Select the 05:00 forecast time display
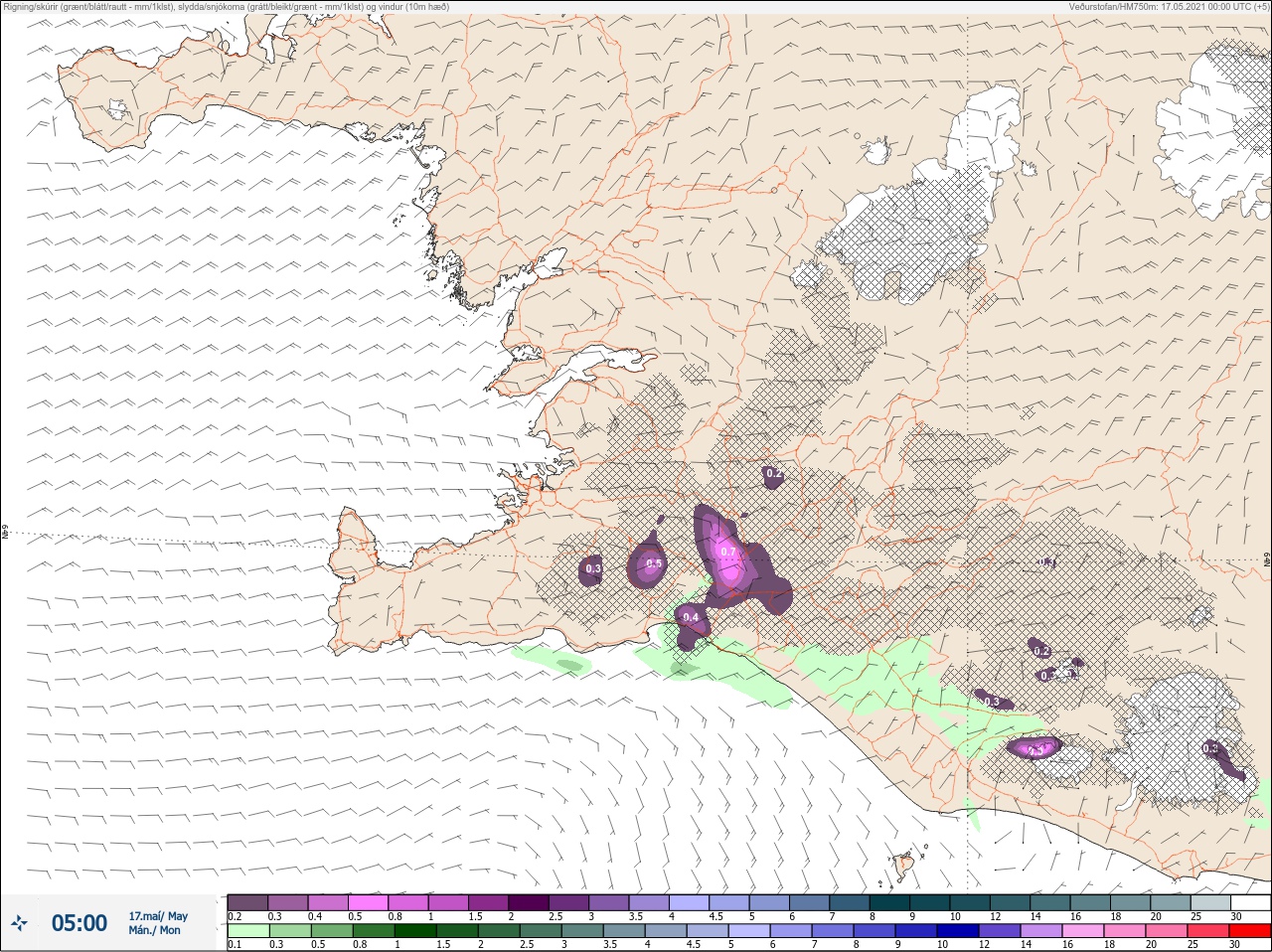1272x952 pixels. click(x=79, y=923)
